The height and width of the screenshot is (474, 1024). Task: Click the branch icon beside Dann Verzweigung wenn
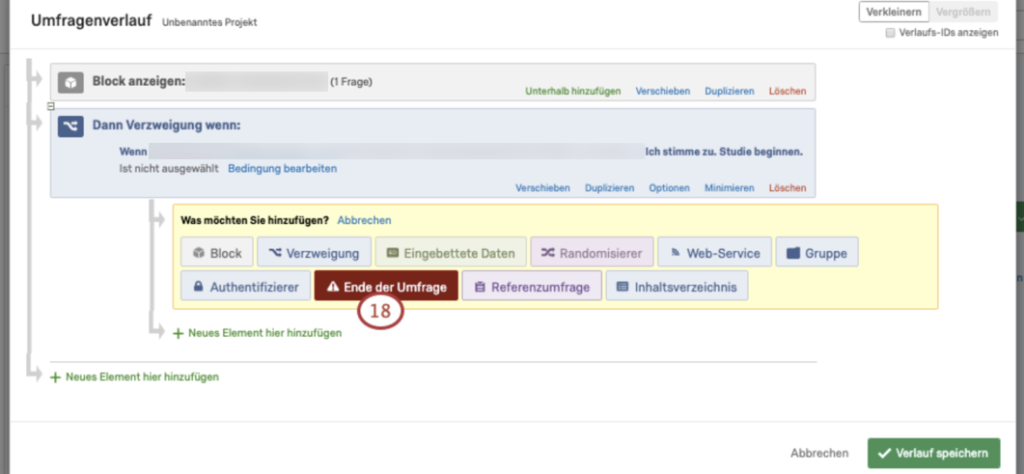click(71, 126)
